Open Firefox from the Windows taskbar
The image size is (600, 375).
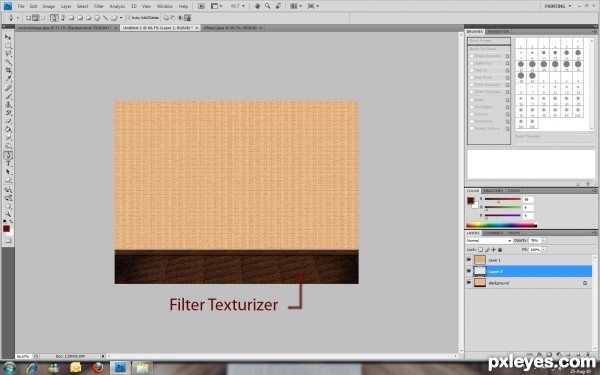tap(98, 368)
